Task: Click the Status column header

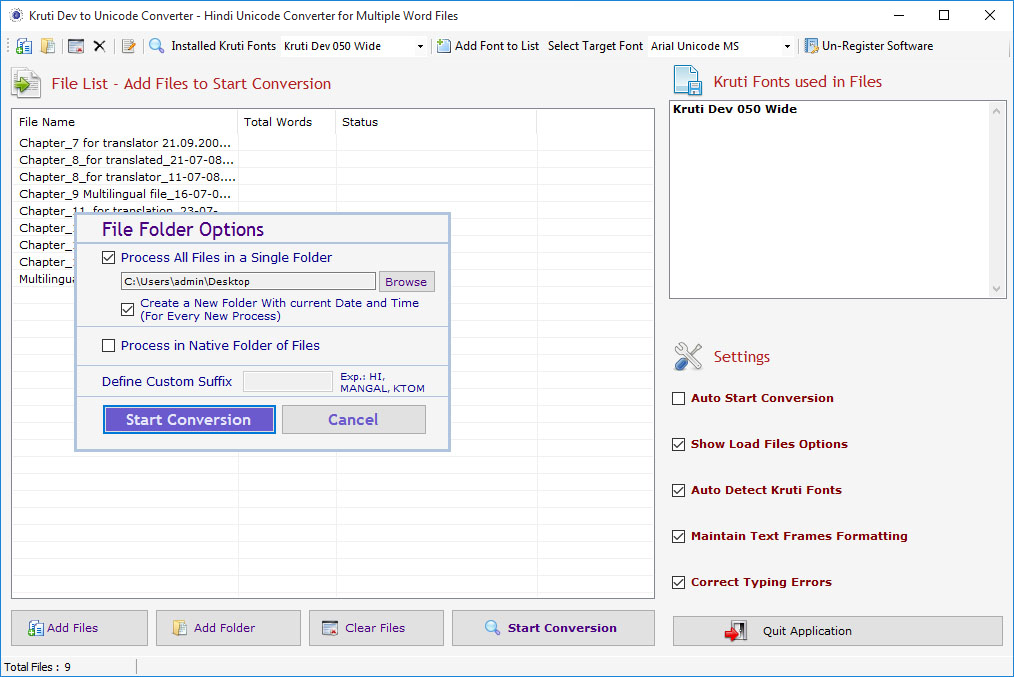Action: (436, 122)
